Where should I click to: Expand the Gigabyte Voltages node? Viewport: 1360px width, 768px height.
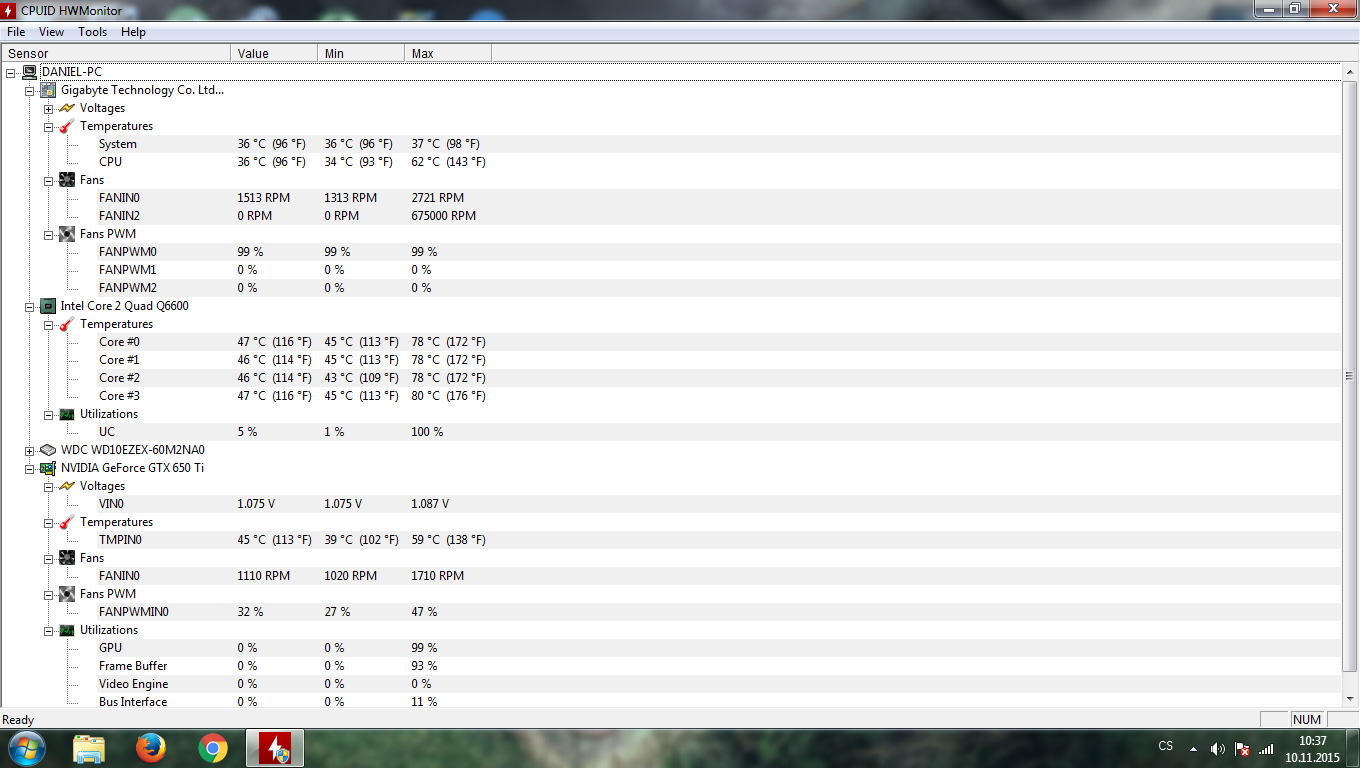tap(49, 108)
